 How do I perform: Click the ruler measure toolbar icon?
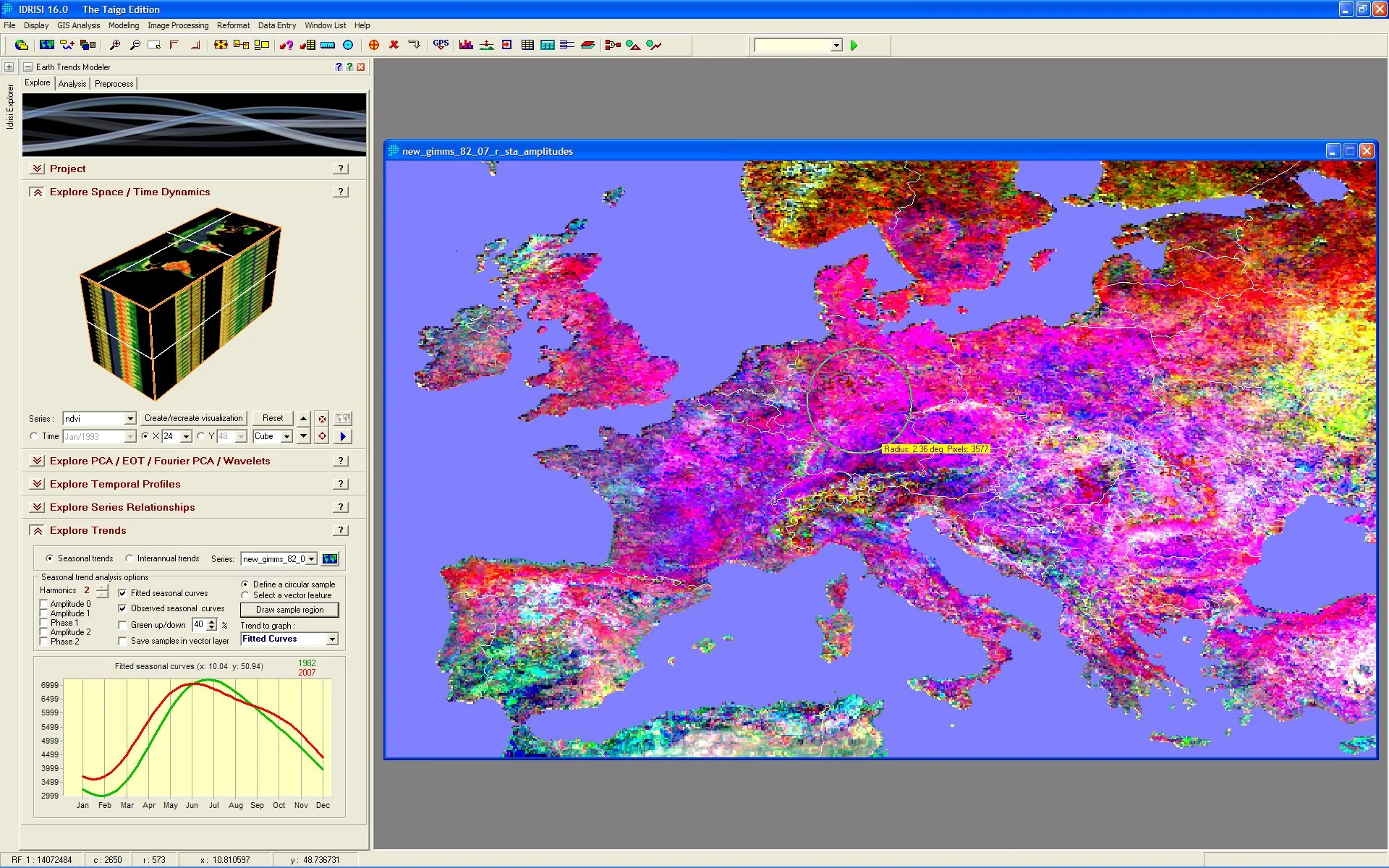point(328,45)
